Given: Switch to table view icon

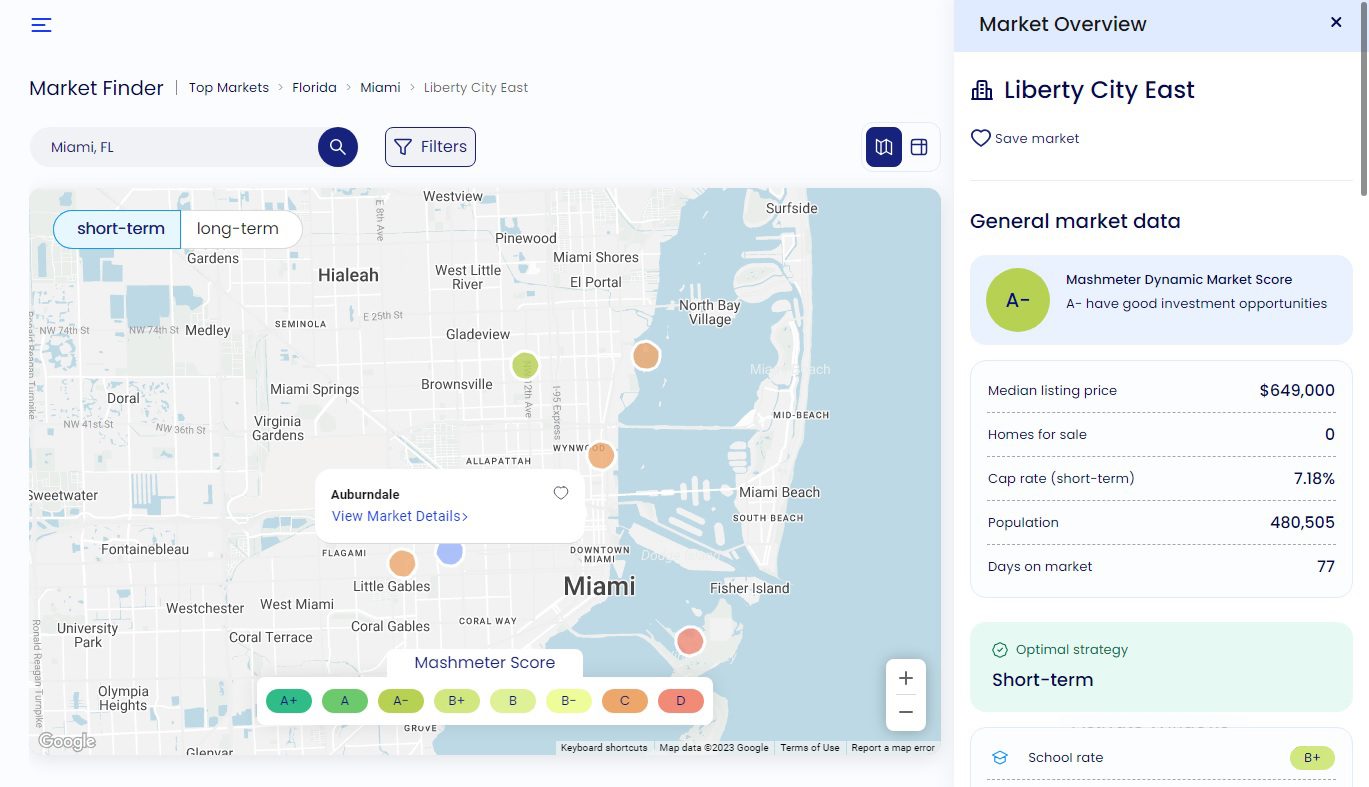Looking at the screenshot, I should 918,146.
